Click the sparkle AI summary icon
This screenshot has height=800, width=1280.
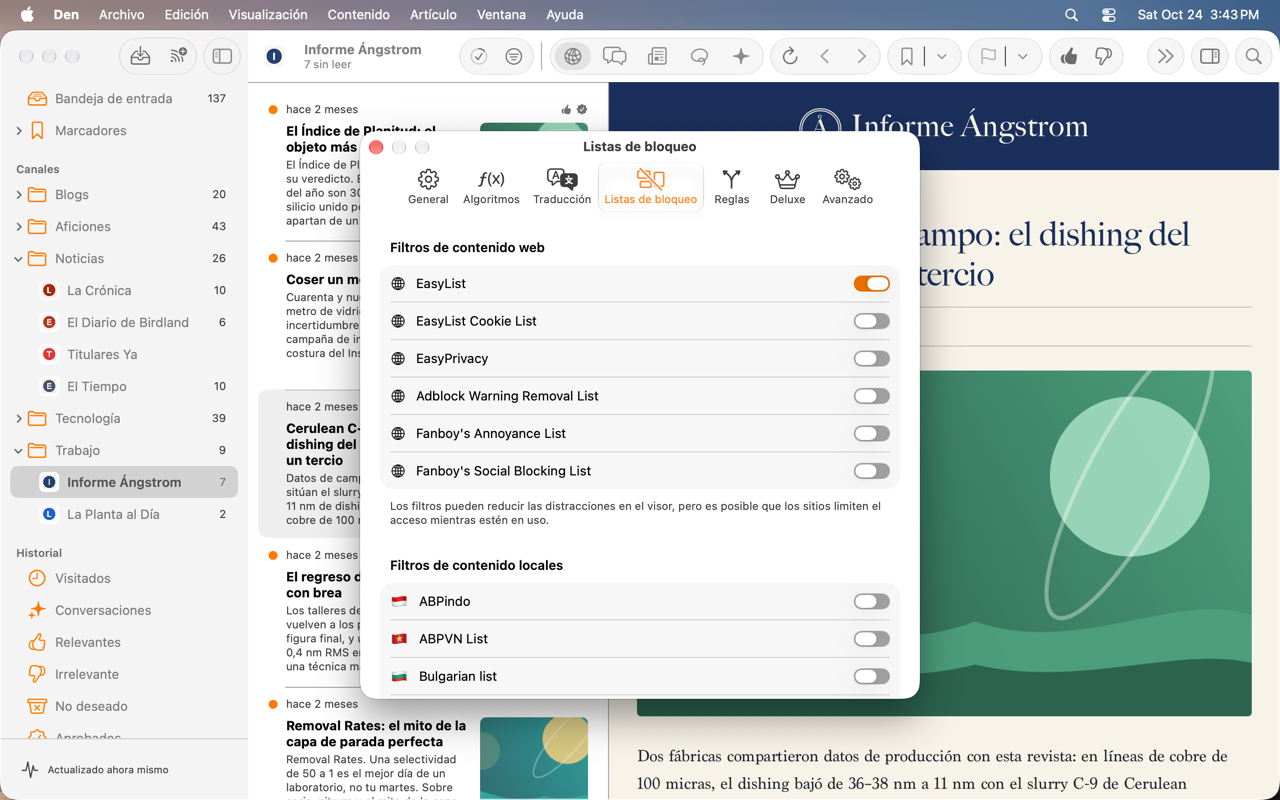tap(741, 57)
